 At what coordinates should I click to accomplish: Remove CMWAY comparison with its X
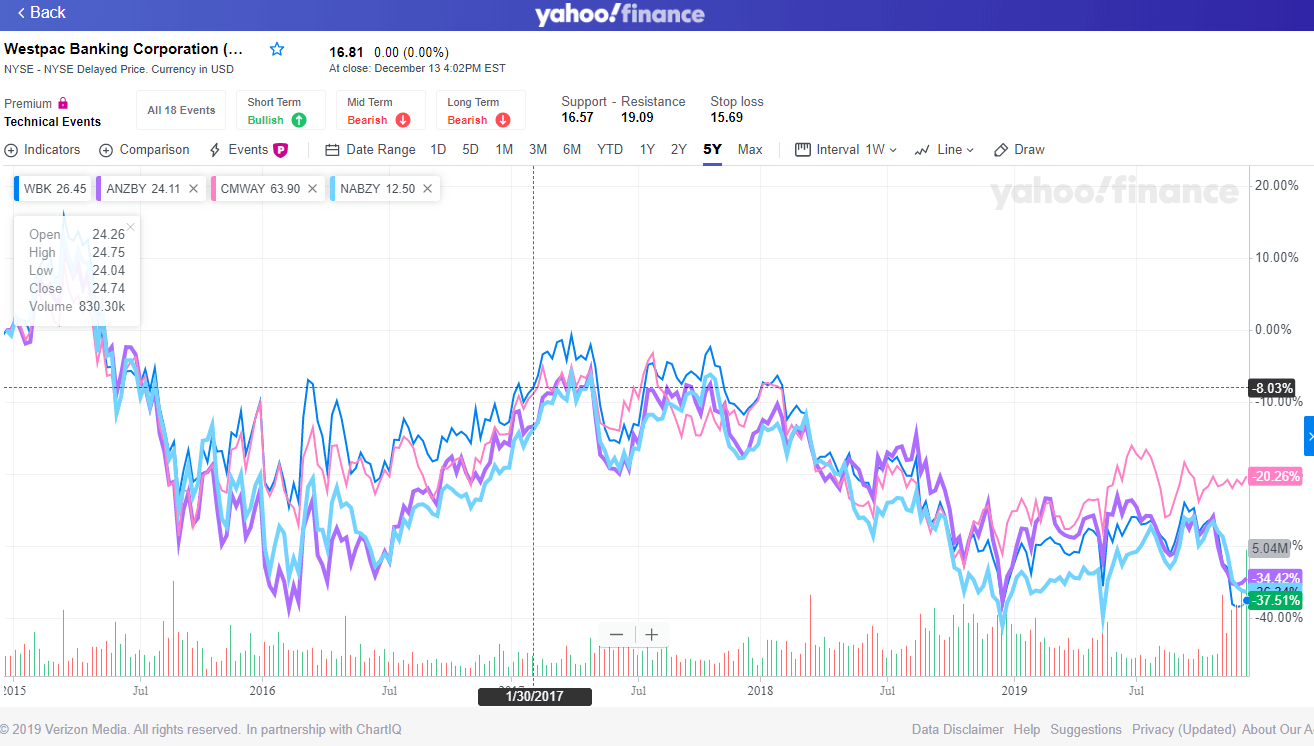[312, 188]
